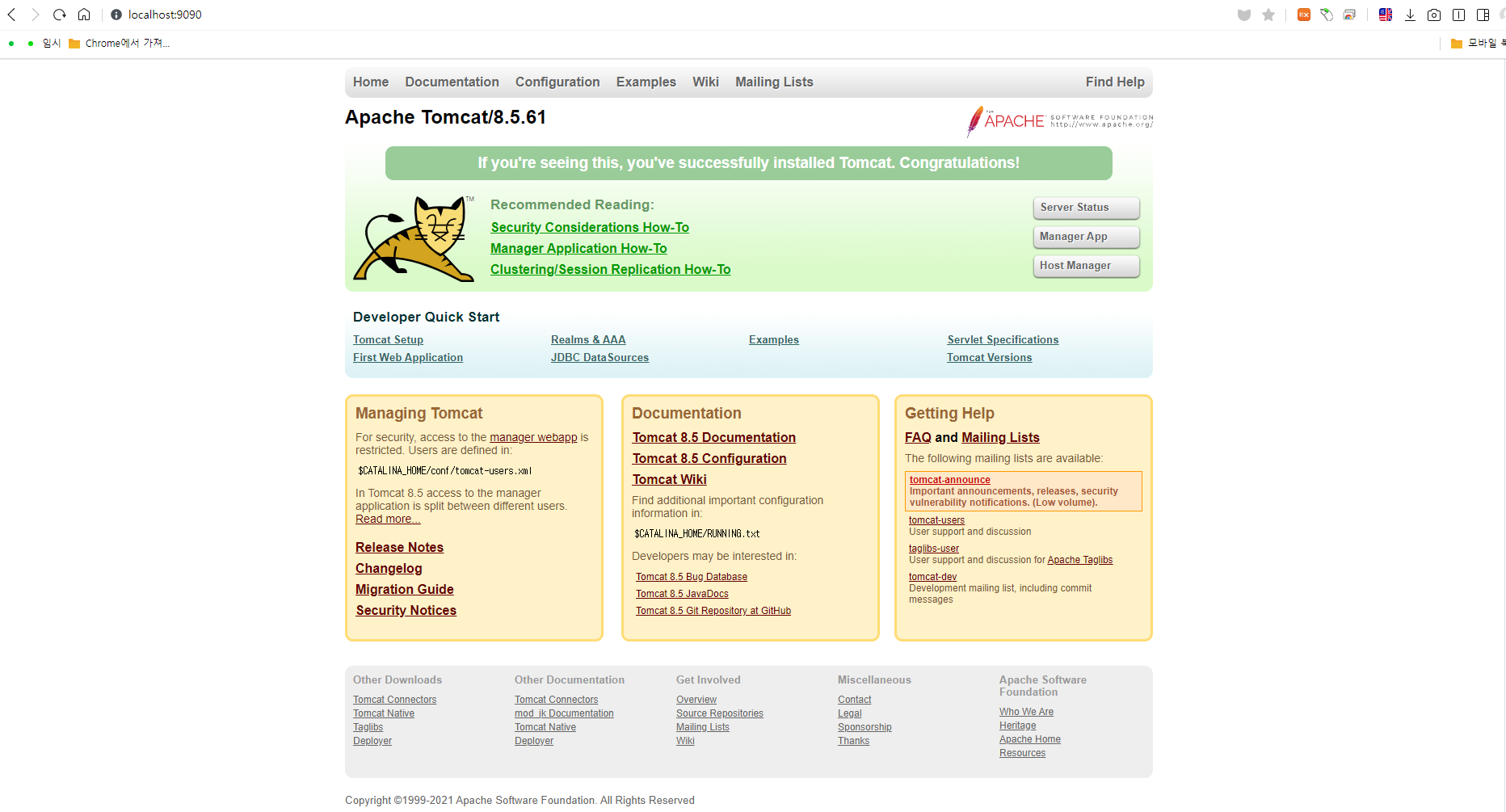This screenshot has height=812, width=1506.
Task: Open the Security Notices link
Action: pyautogui.click(x=406, y=611)
